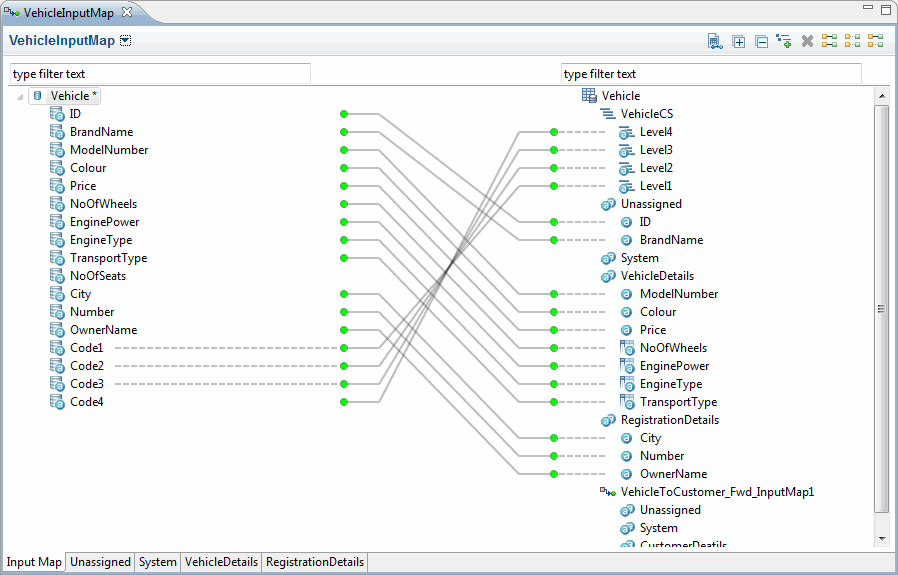Image resolution: width=898 pixels, height=575 pixels.
Task: Select the Input Map tab
Action: point(34,562)
